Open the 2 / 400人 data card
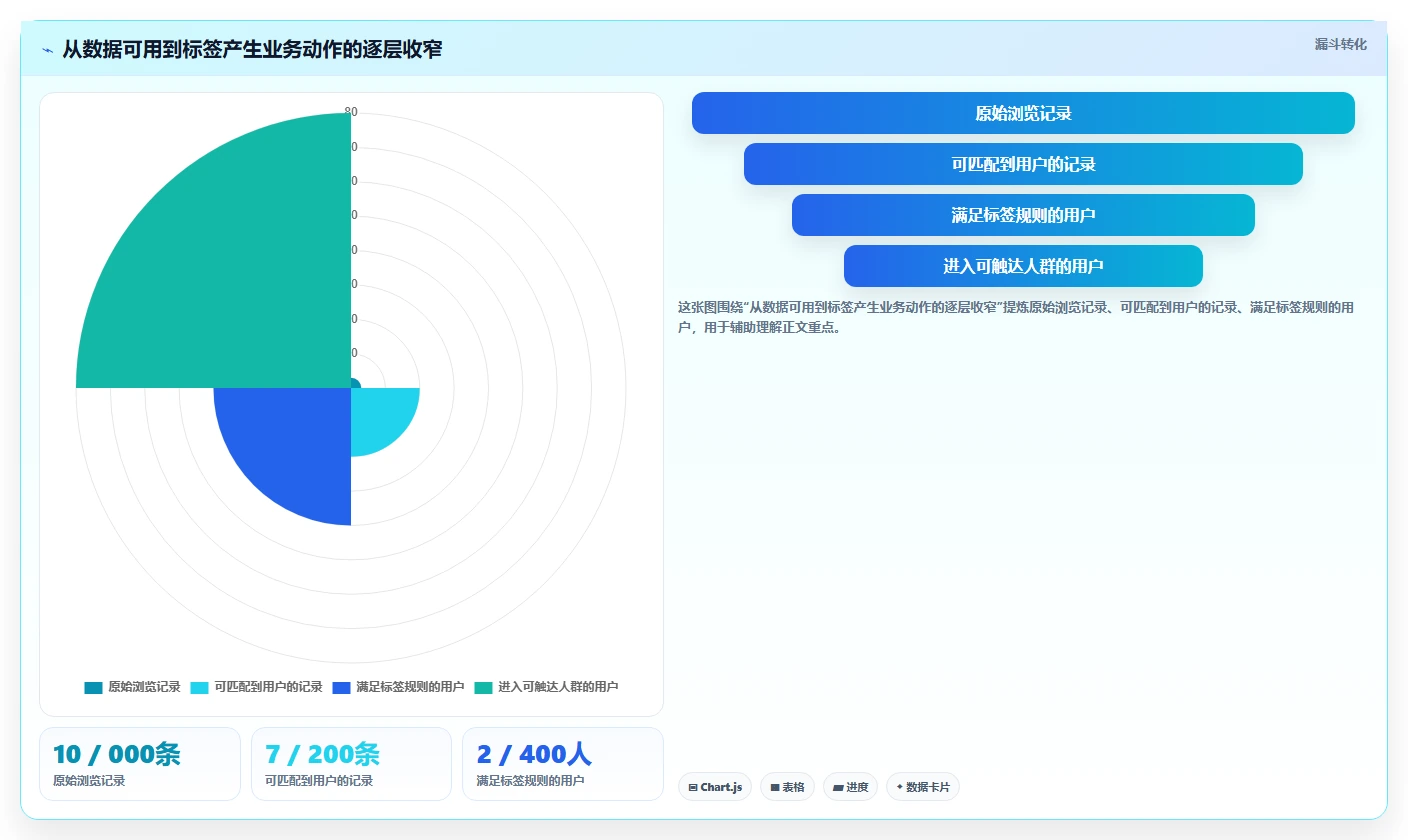Viewport: 1408px width, 840px height. point(563,764)
